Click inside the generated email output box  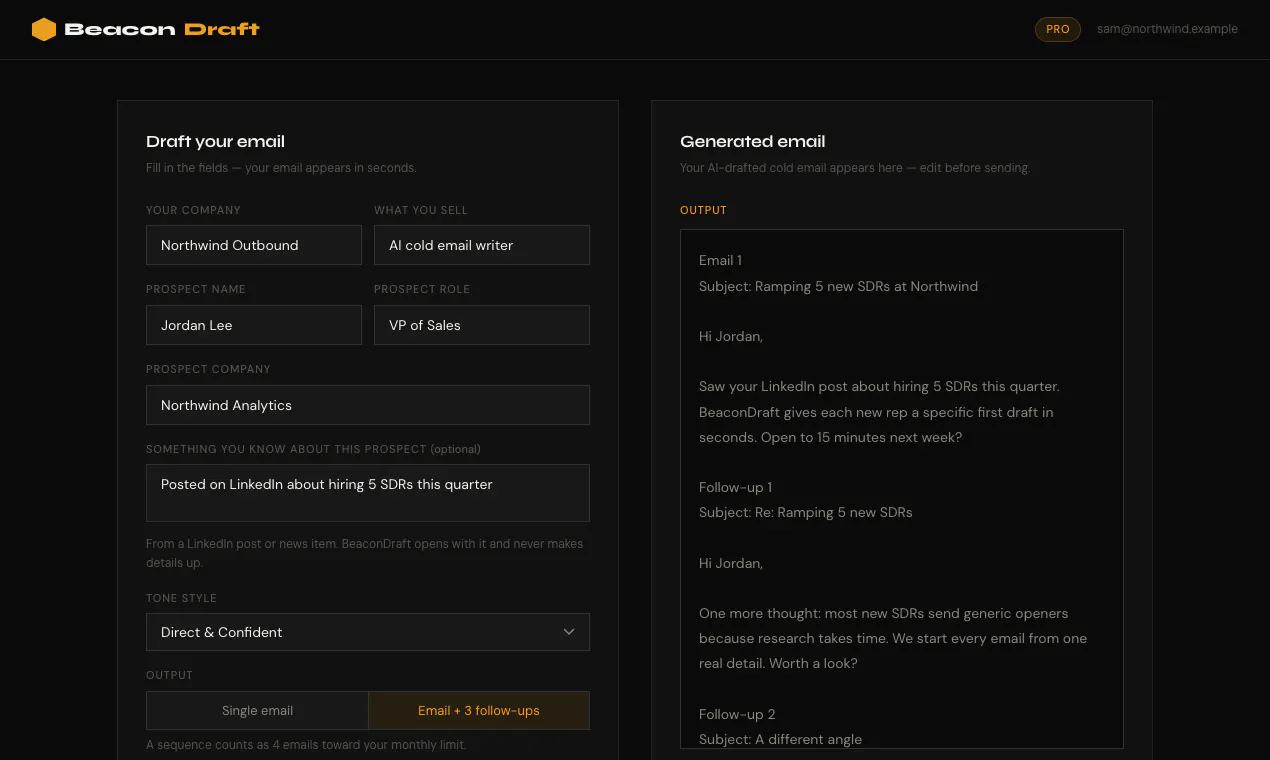[x=902, y=489]
